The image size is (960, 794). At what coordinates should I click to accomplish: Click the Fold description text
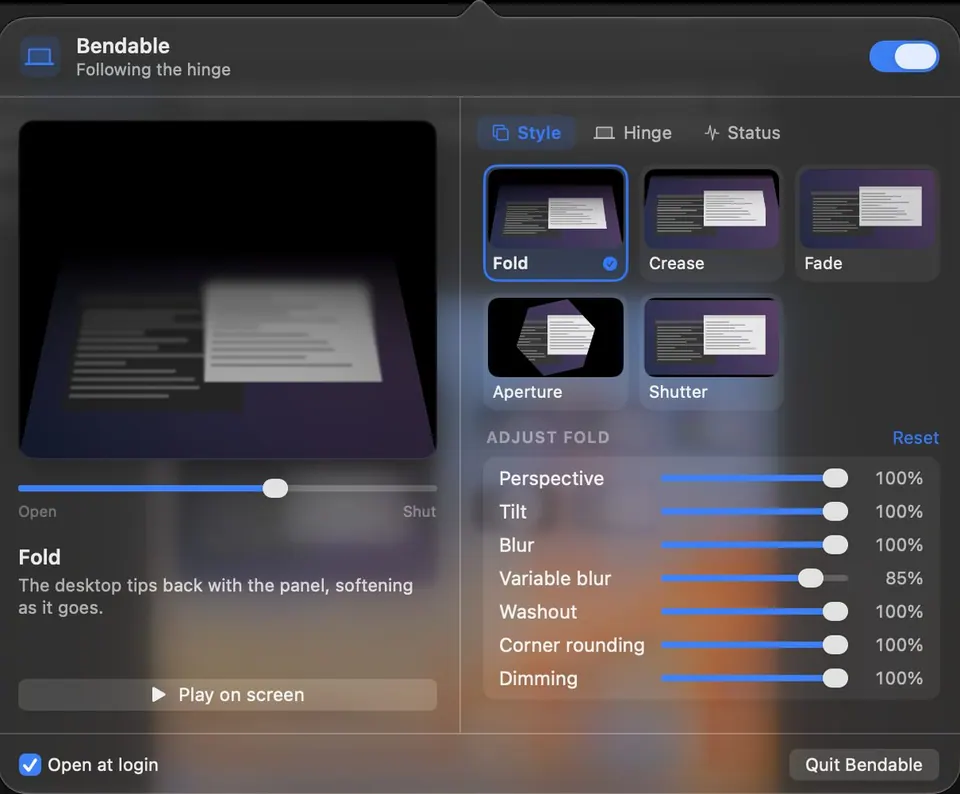pyautogui.click(x=216, y=596)
